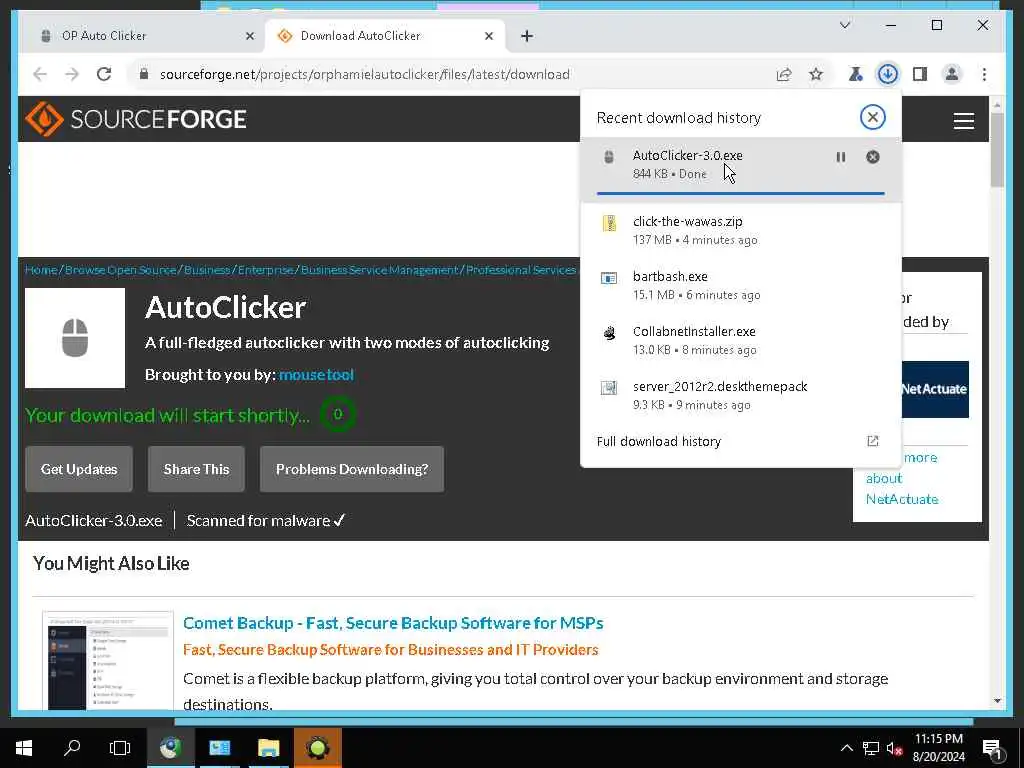Go forward to the next page
Screen dimensions: 1024x768
click(72, 74)
